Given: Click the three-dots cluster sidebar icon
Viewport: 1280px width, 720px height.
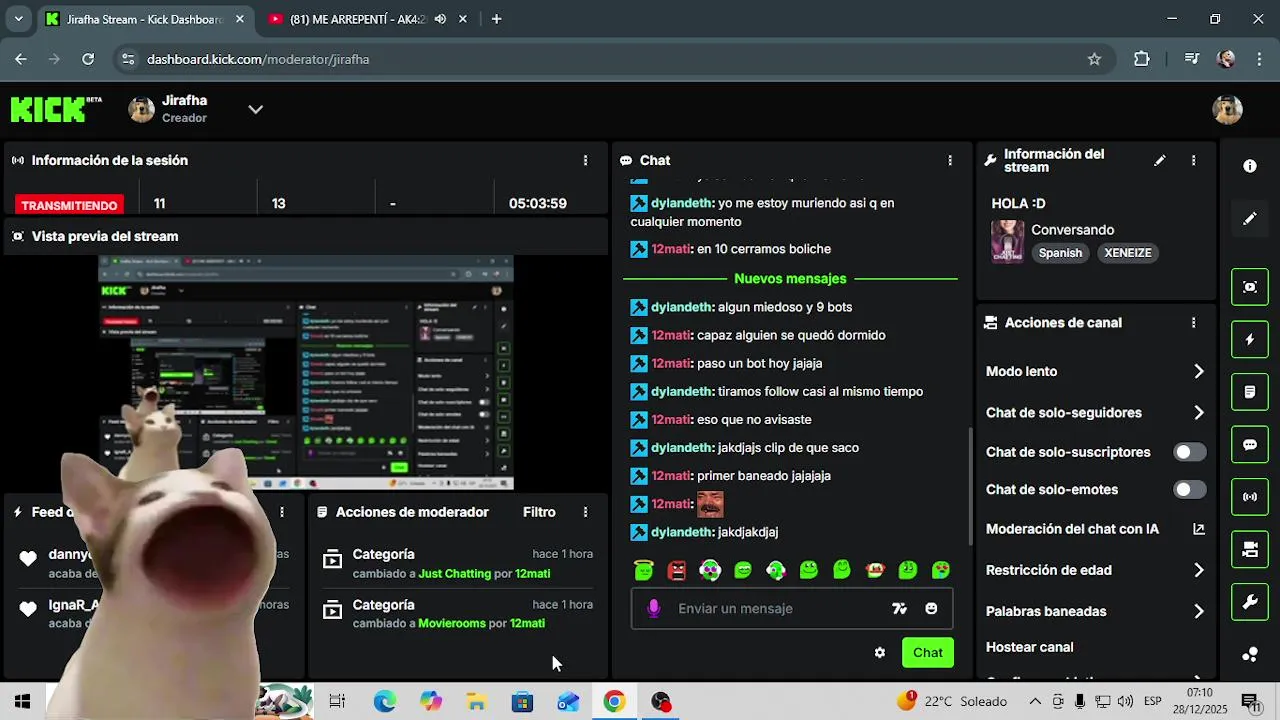Looking at the screenshot, I should tap(1250, 654).
